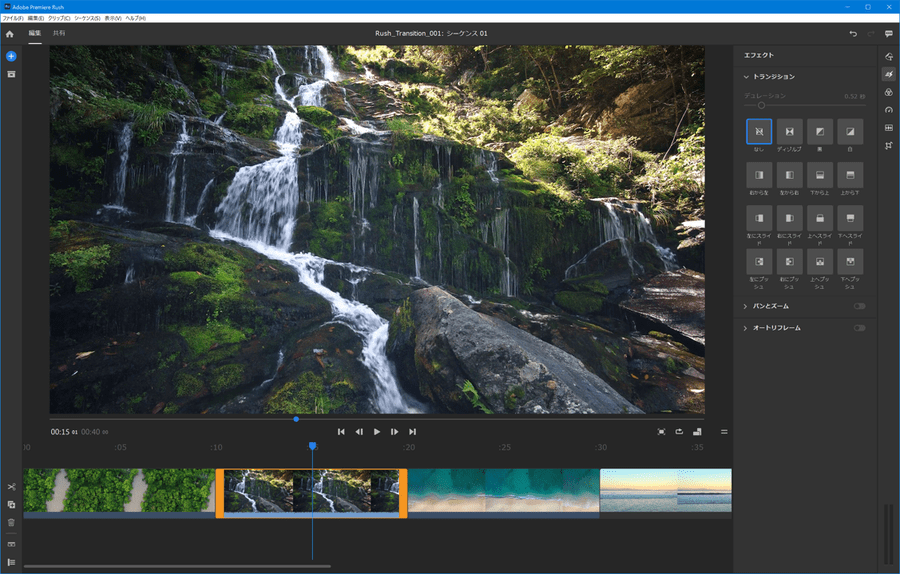Click the transition デュレーション slider

tap(761, 105)
